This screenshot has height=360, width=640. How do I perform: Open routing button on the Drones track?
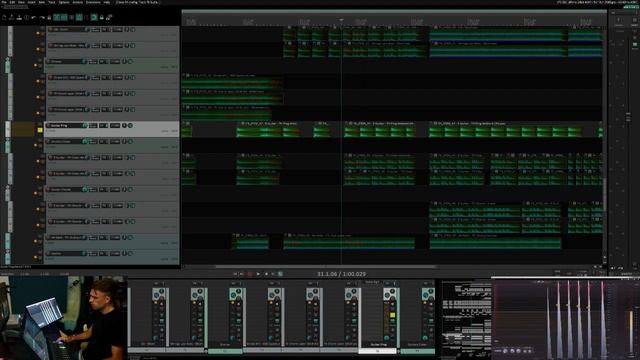pos(93,61)
